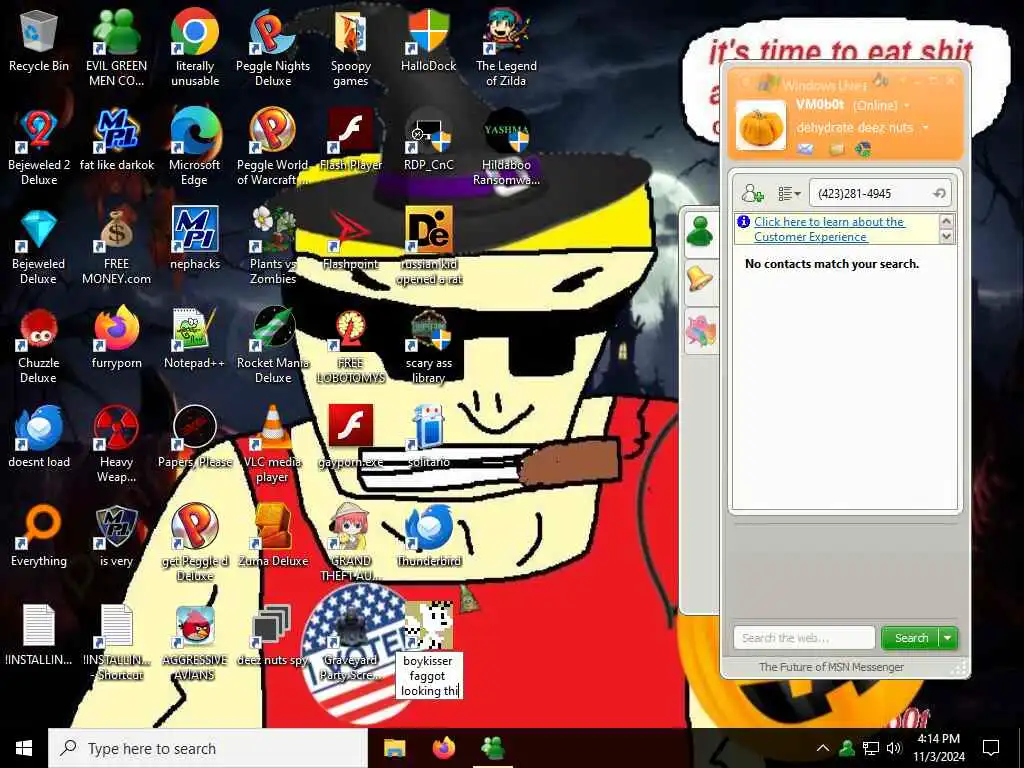Open the Thunderbird desktop shortcut
1024x768 pixels.
click(428, 536)
